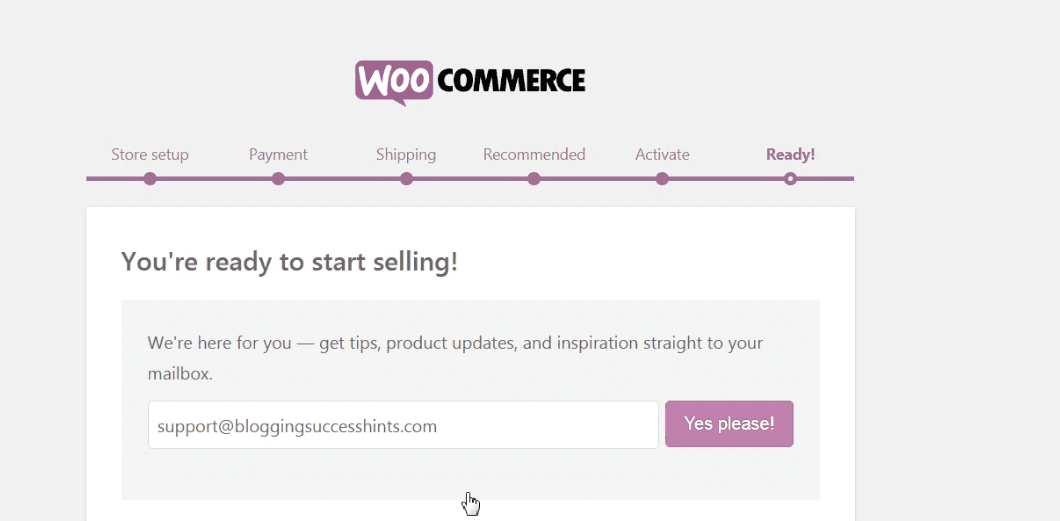
Task: Focus the newsletter email input field
Action: pos(404,425)
